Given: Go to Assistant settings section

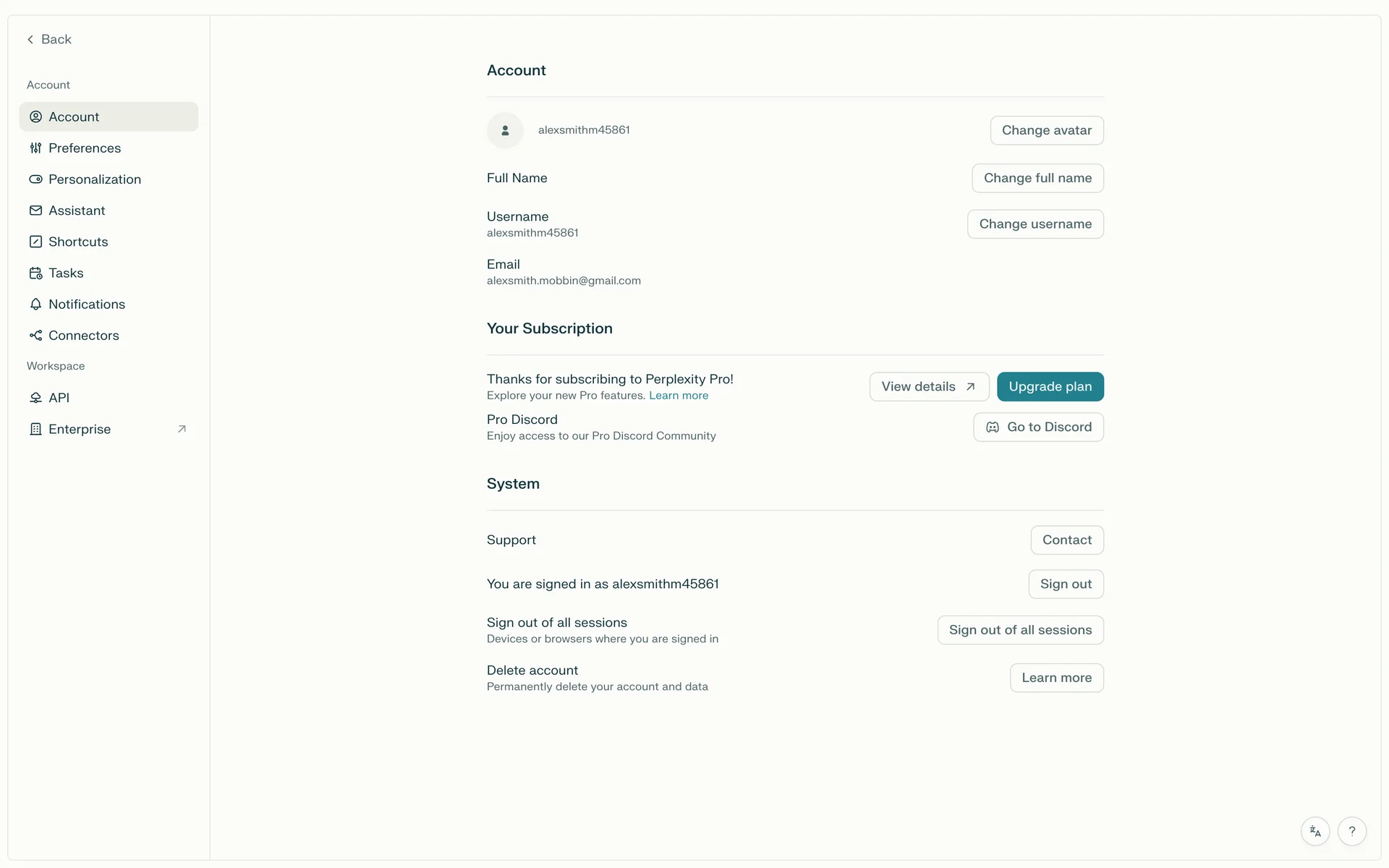Looking at the screenshot, I should coord(77,210).
